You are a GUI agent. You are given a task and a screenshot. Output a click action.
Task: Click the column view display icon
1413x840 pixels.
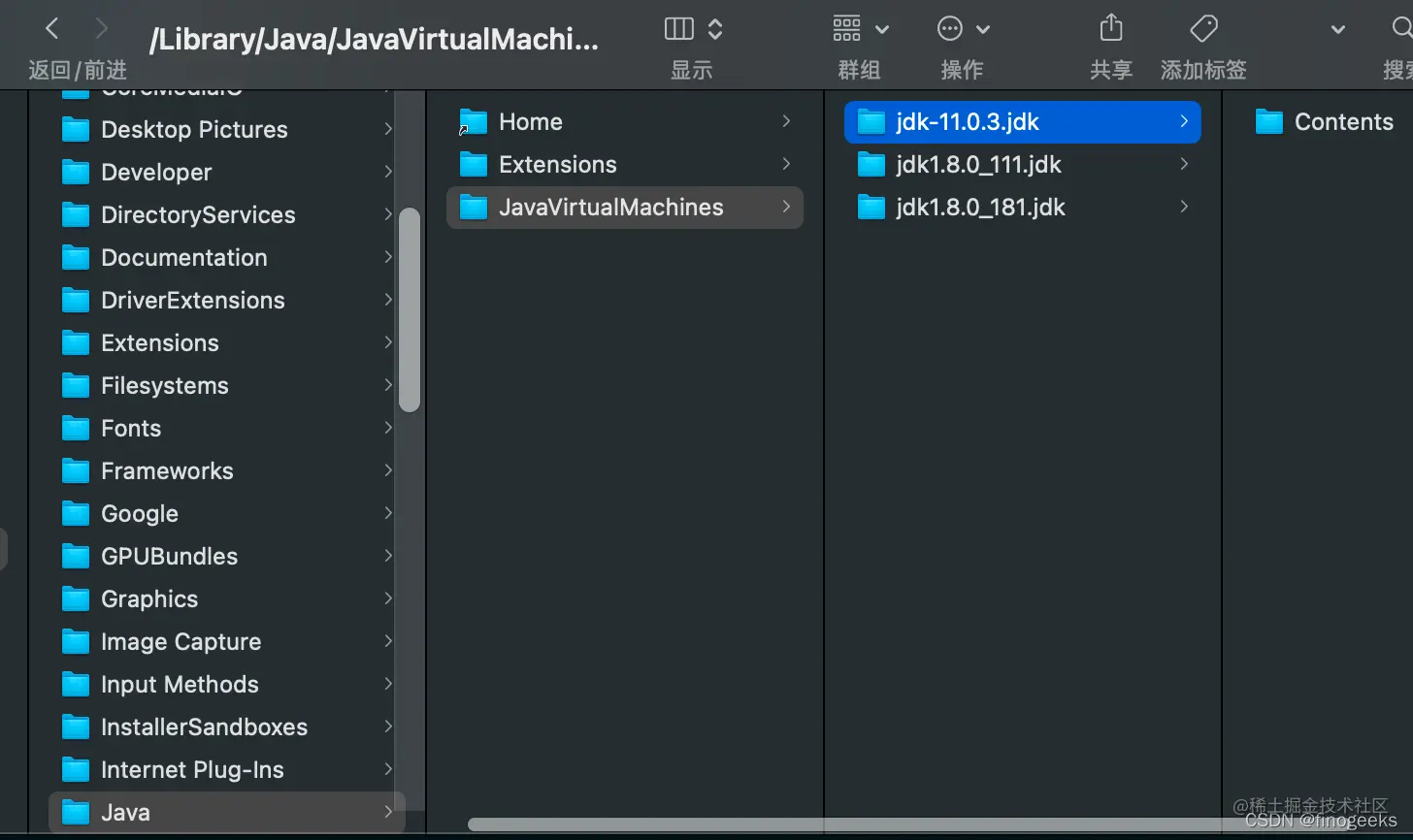(679, 29)
